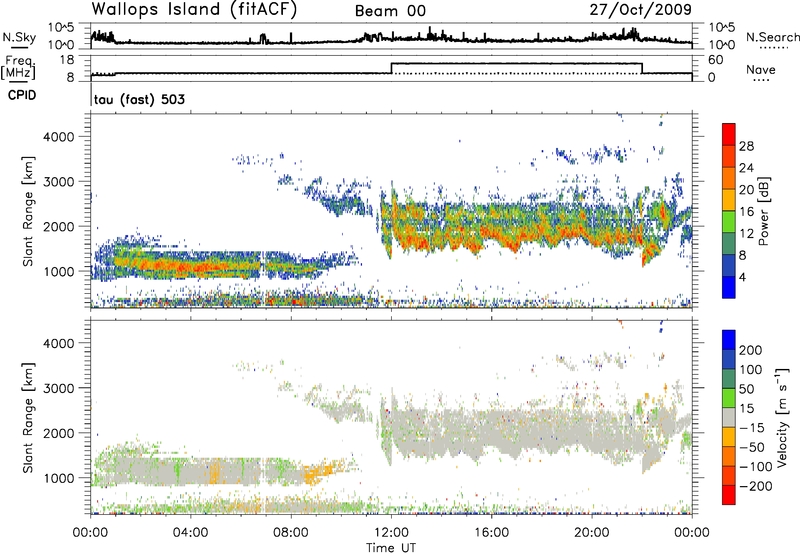Select the 08:00 time tick label
This screenshot has width=800, height=554.
click(x=291, y=533)
